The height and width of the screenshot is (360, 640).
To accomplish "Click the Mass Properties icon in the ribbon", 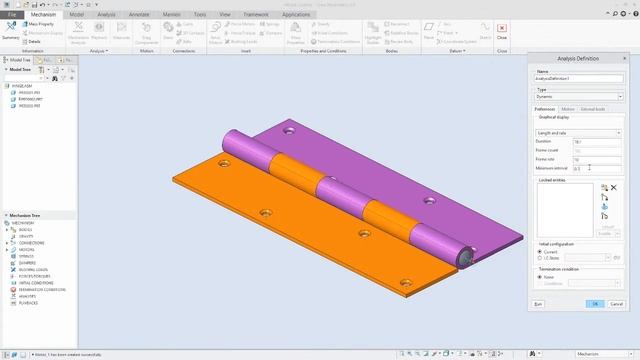I will (x=296, y=27).
